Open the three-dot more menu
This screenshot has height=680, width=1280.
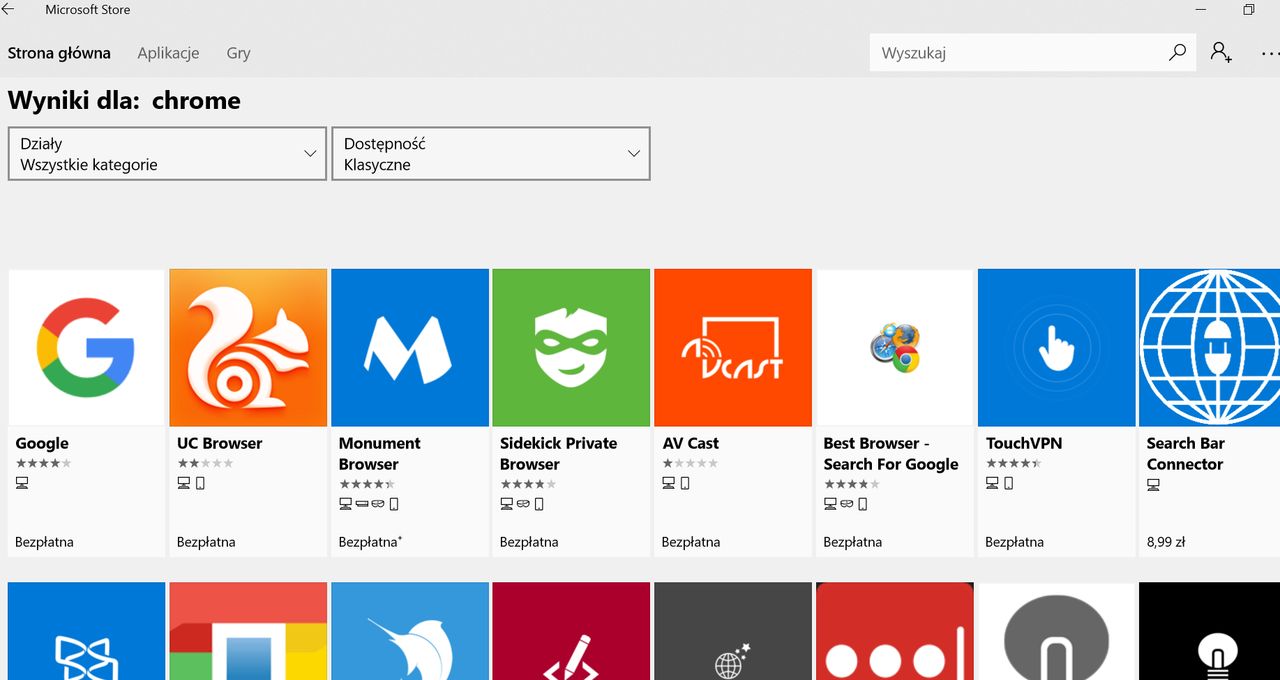click(x=1269, y=53)
